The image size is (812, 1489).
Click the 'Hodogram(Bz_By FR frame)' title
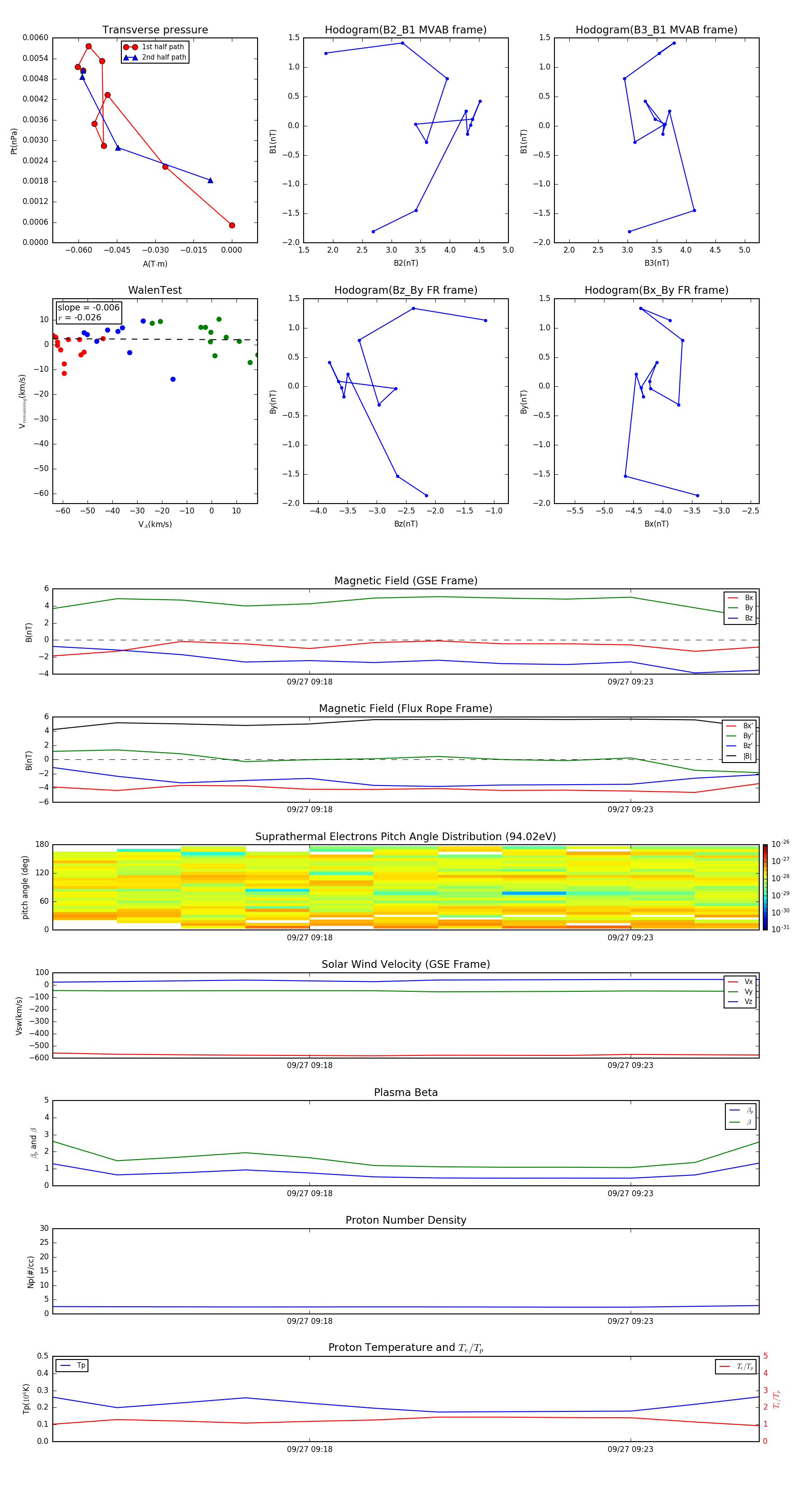coord(406,290)
